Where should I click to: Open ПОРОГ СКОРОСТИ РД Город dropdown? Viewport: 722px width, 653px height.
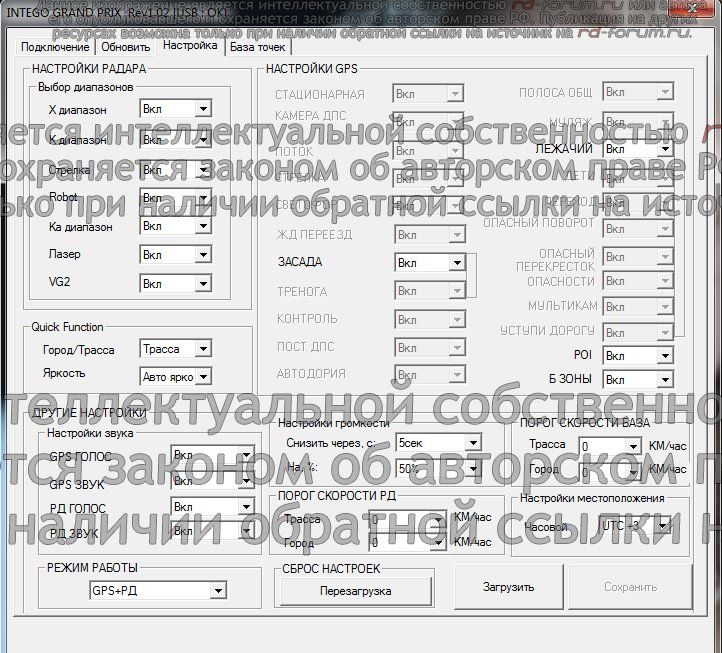[x=407, y=543]
